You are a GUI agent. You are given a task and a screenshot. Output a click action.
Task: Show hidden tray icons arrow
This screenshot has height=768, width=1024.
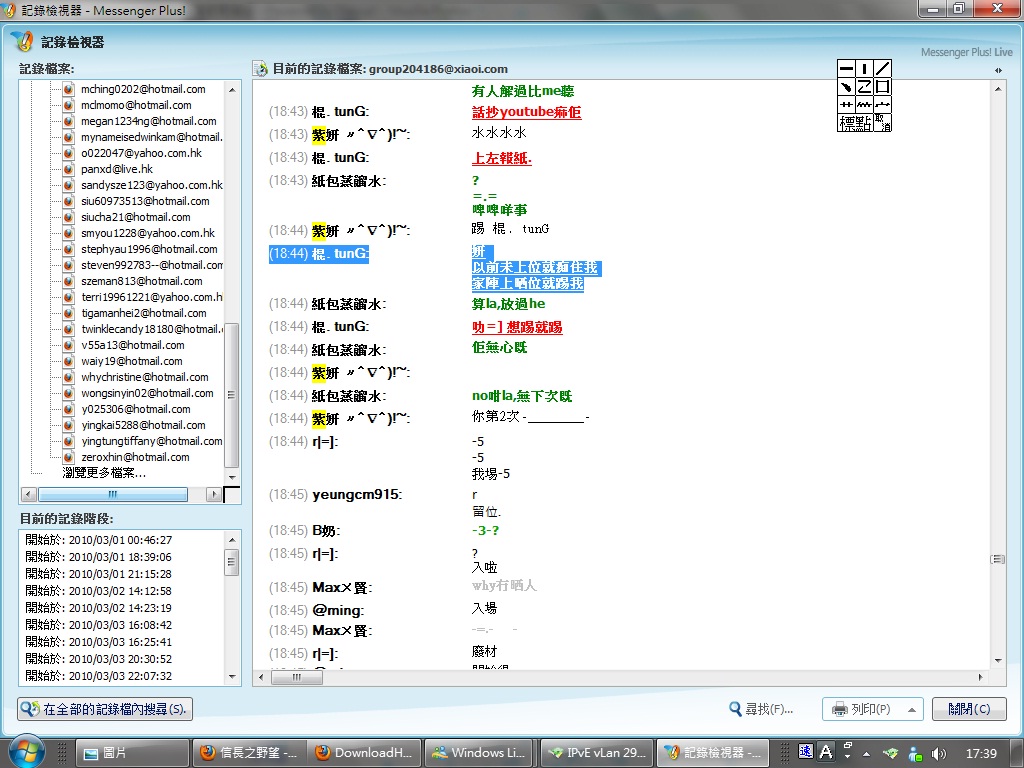pos(867,754)
